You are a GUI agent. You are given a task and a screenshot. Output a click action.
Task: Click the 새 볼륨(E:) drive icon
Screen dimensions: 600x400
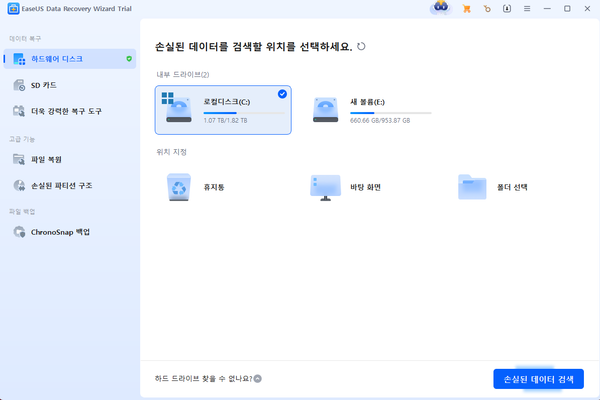click(x=326, y=110)
